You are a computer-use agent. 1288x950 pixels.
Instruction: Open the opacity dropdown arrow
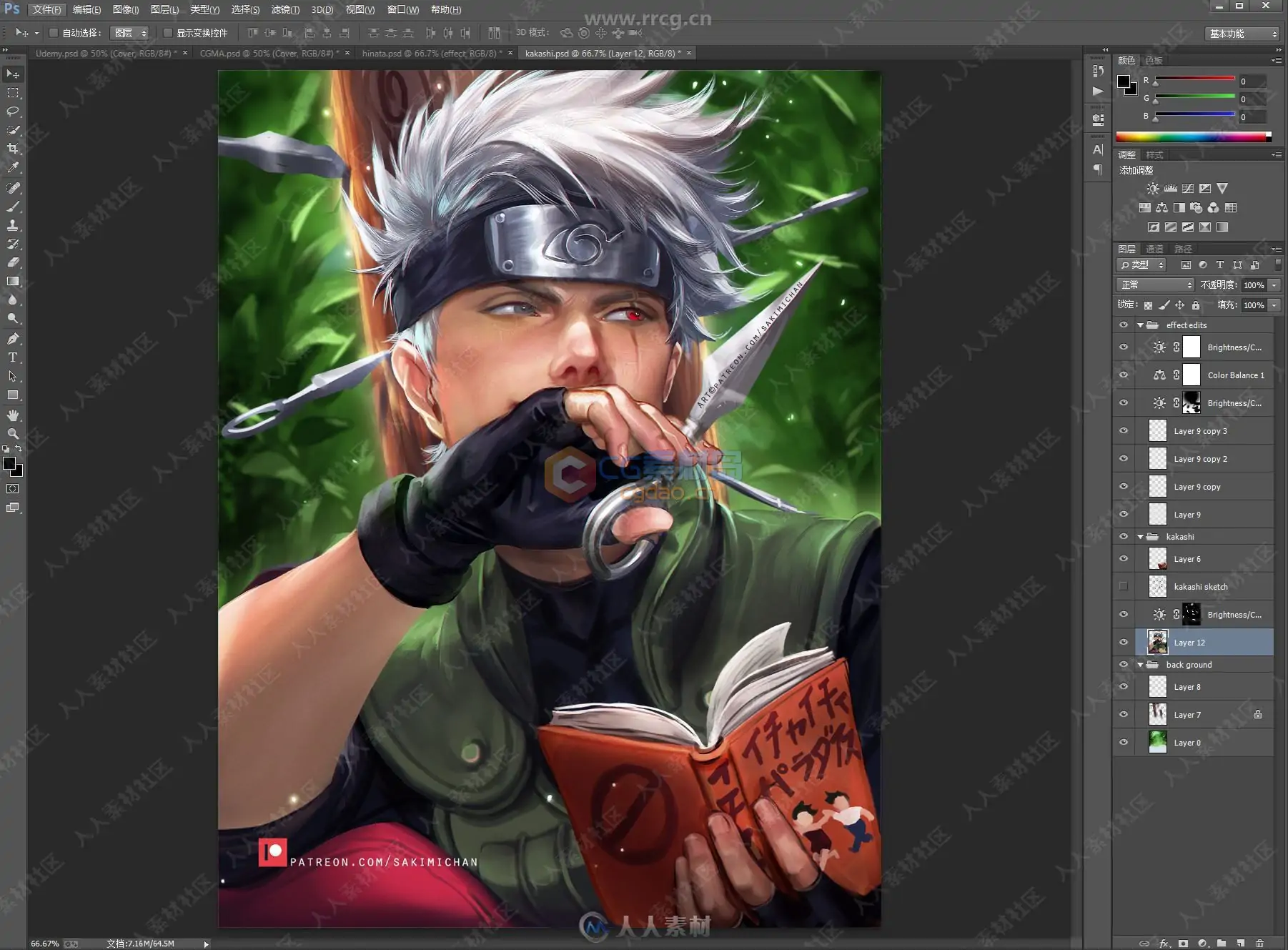[1274, 285]
